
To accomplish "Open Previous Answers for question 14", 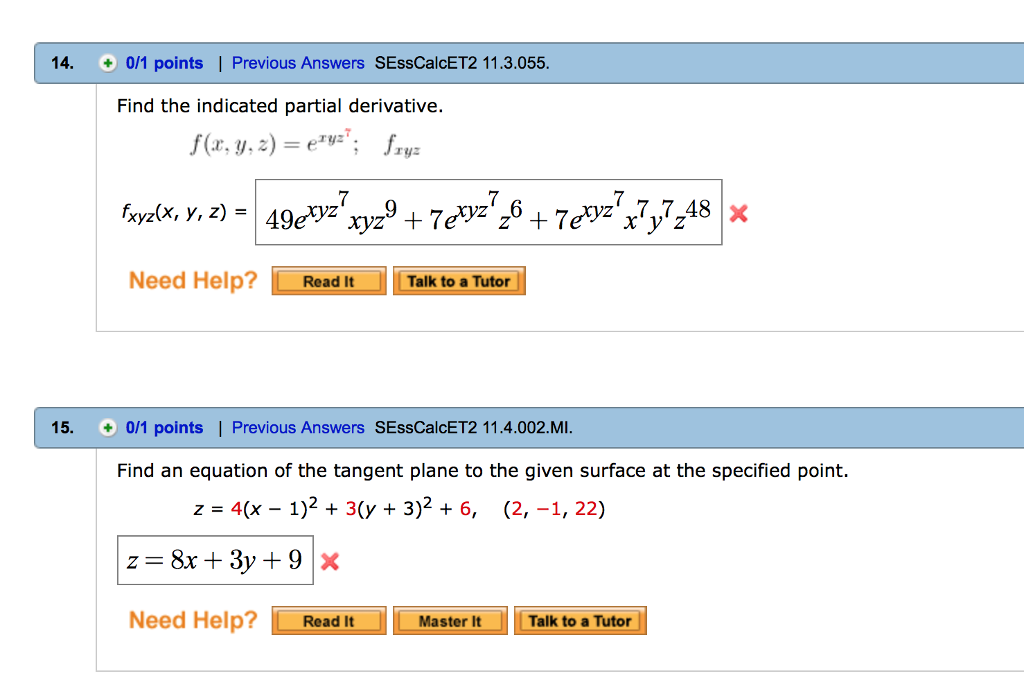I will pyautogui.click(x=297, y=63).
